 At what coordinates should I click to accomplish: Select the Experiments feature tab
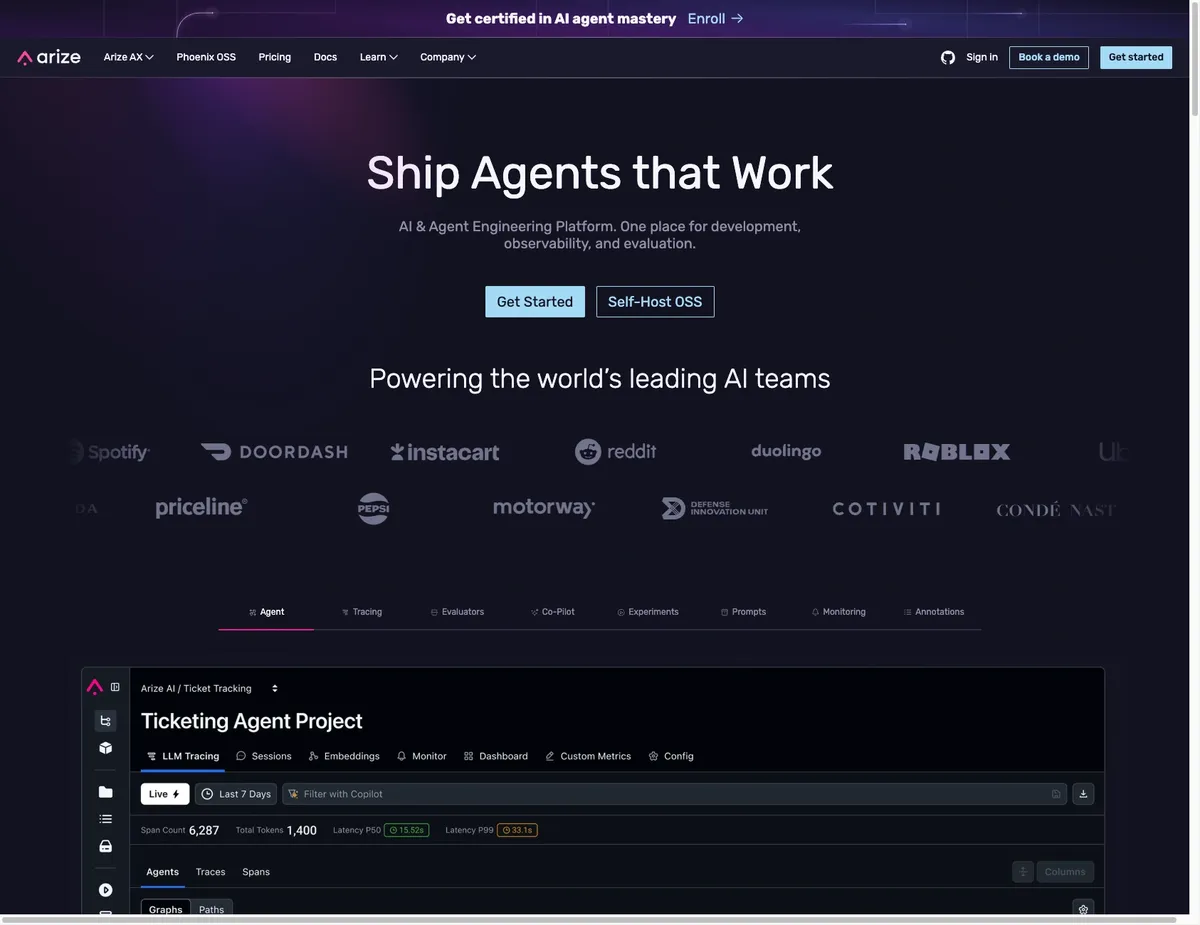[648, 612]
